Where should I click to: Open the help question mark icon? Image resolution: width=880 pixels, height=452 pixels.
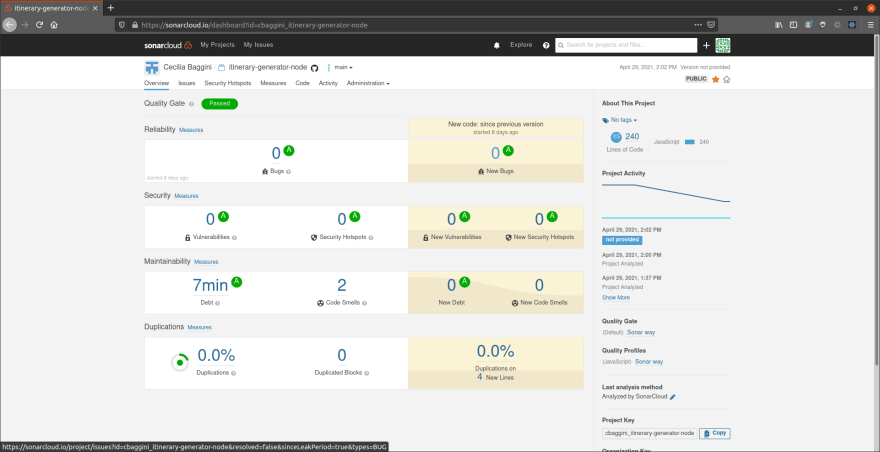[546, 45]
